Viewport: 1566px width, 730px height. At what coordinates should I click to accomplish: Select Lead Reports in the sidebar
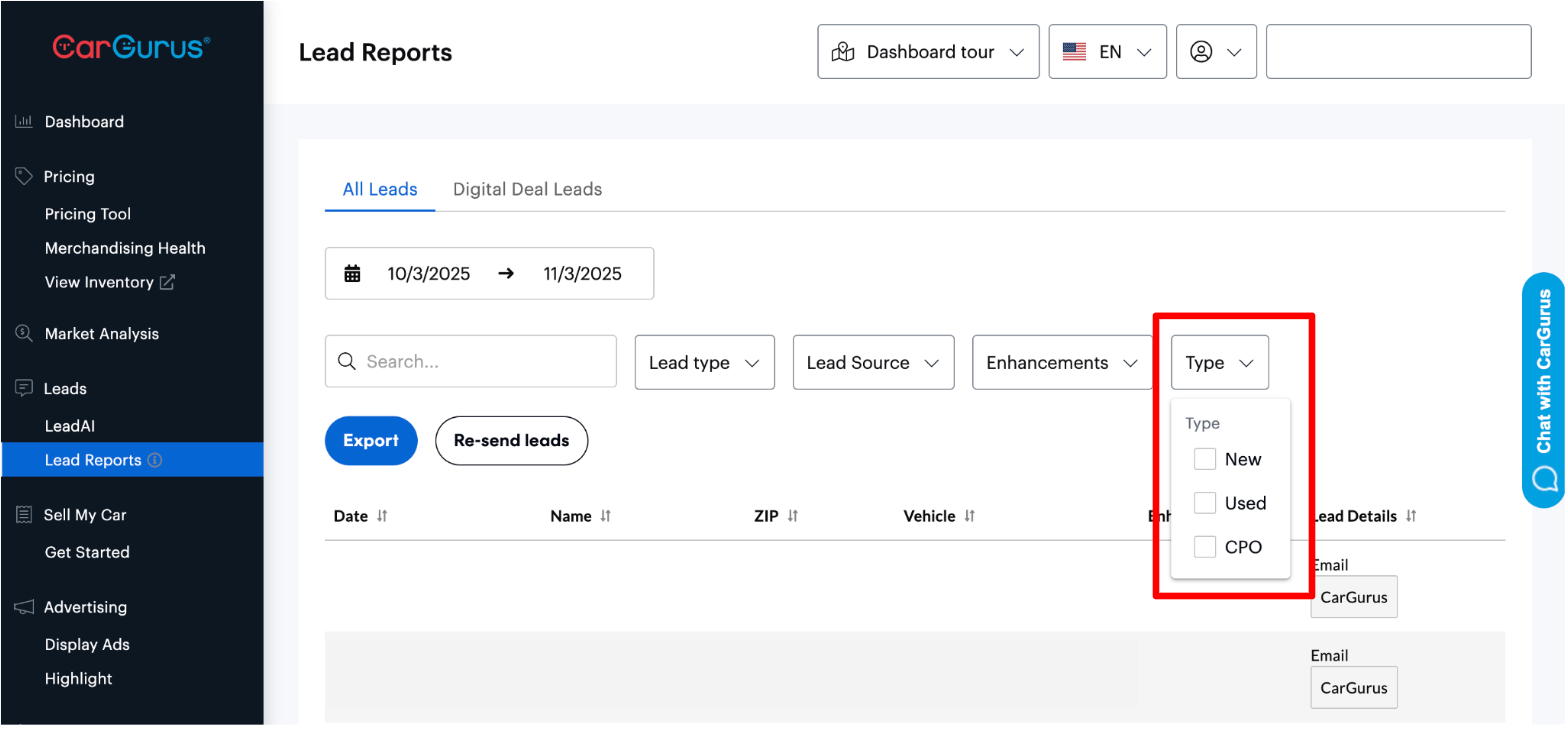[132, 460]
